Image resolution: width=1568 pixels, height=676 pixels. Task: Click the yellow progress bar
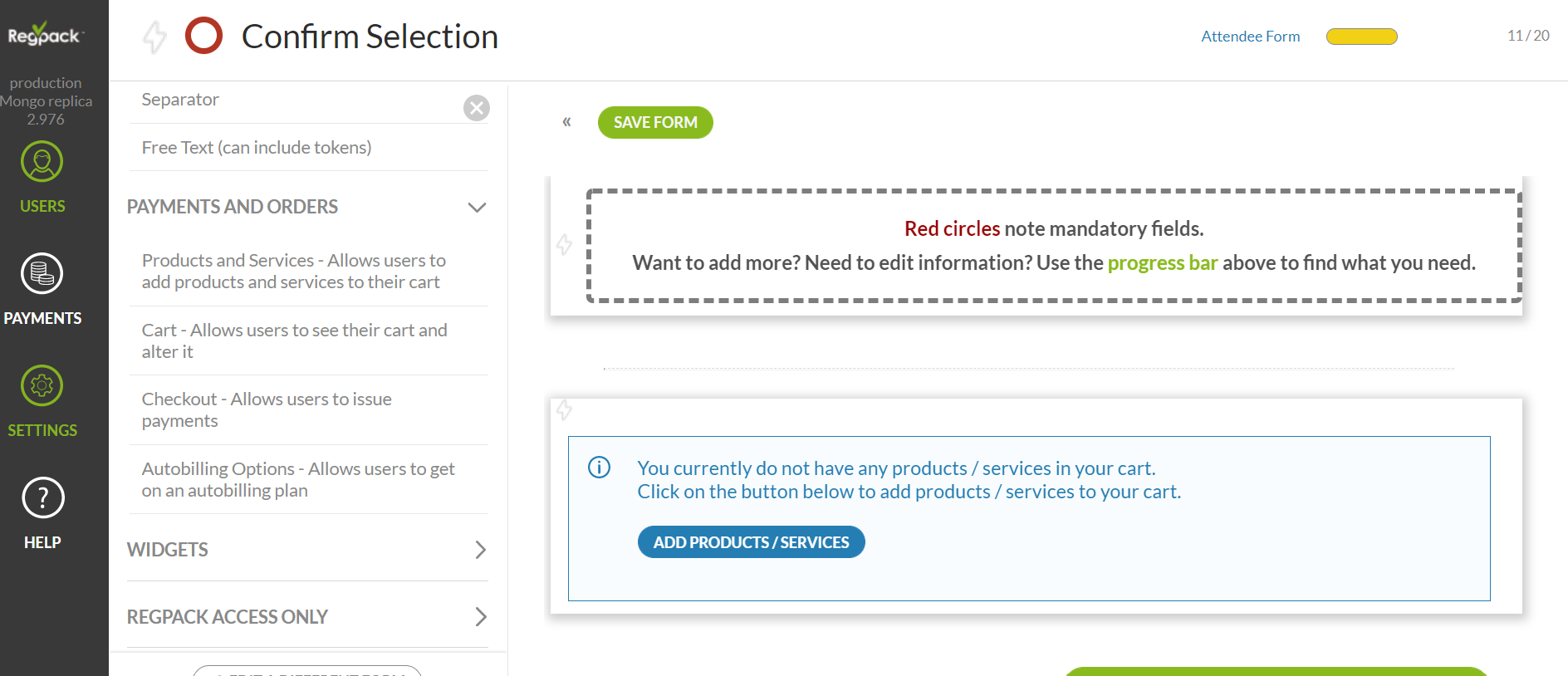[x=1362, y=37]
